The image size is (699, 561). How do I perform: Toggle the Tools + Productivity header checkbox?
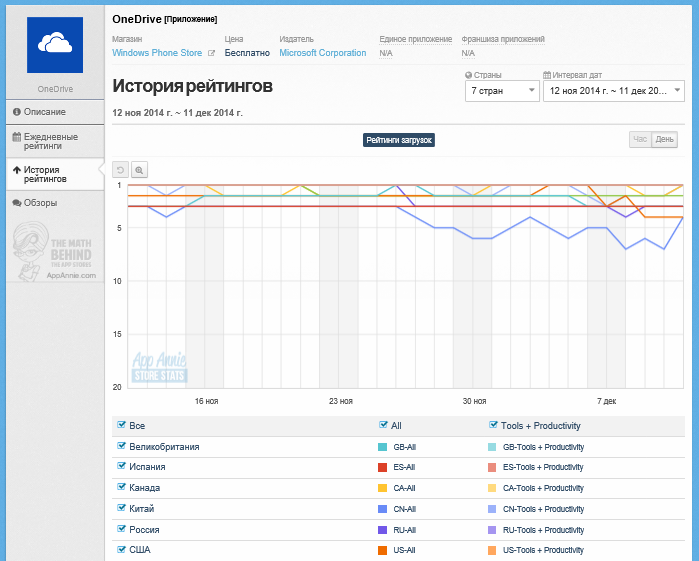tap(493, 425)
